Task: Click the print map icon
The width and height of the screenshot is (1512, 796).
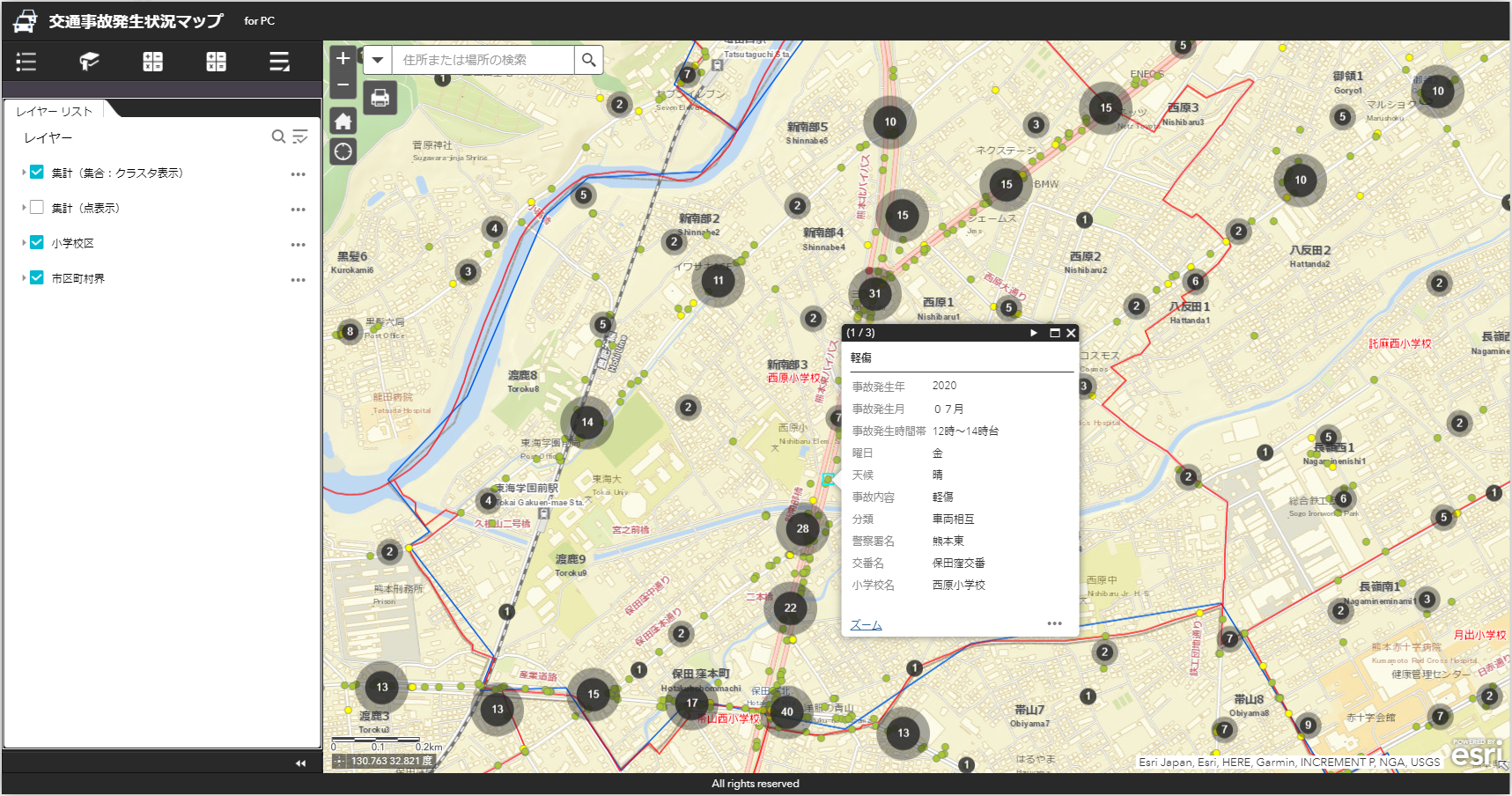Action: click(x=380, y=98)
